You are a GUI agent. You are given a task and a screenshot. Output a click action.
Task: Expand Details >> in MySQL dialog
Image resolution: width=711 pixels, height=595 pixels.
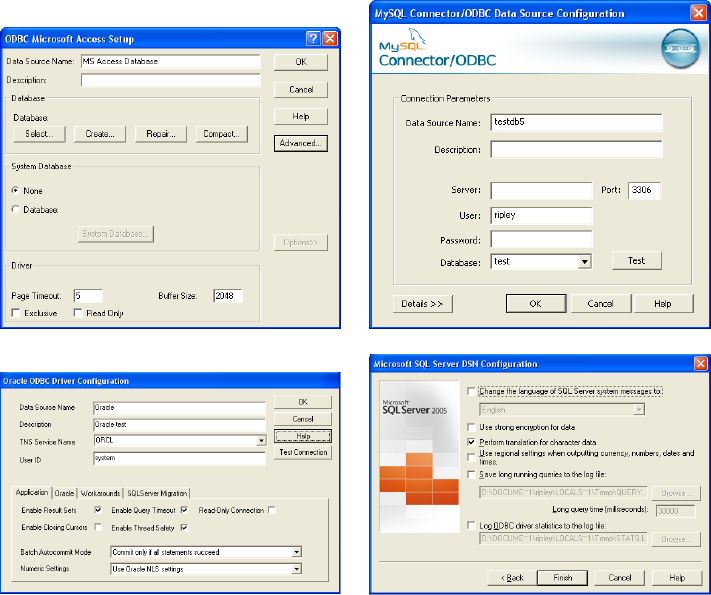coord(423,304)
